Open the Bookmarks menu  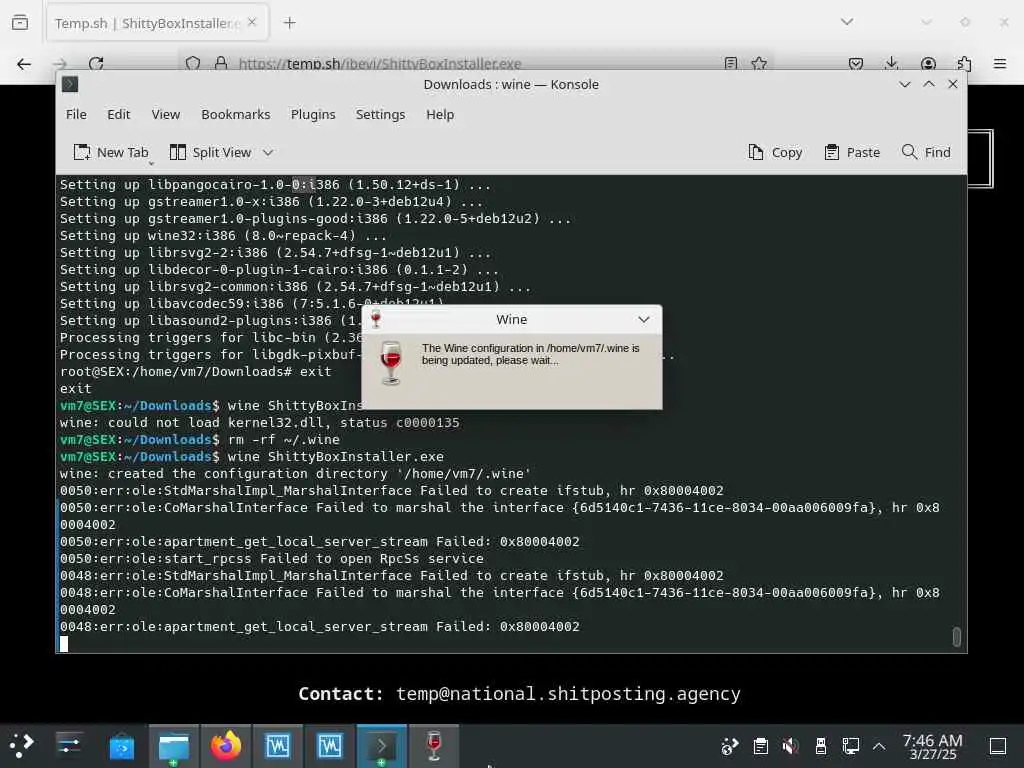236,114
